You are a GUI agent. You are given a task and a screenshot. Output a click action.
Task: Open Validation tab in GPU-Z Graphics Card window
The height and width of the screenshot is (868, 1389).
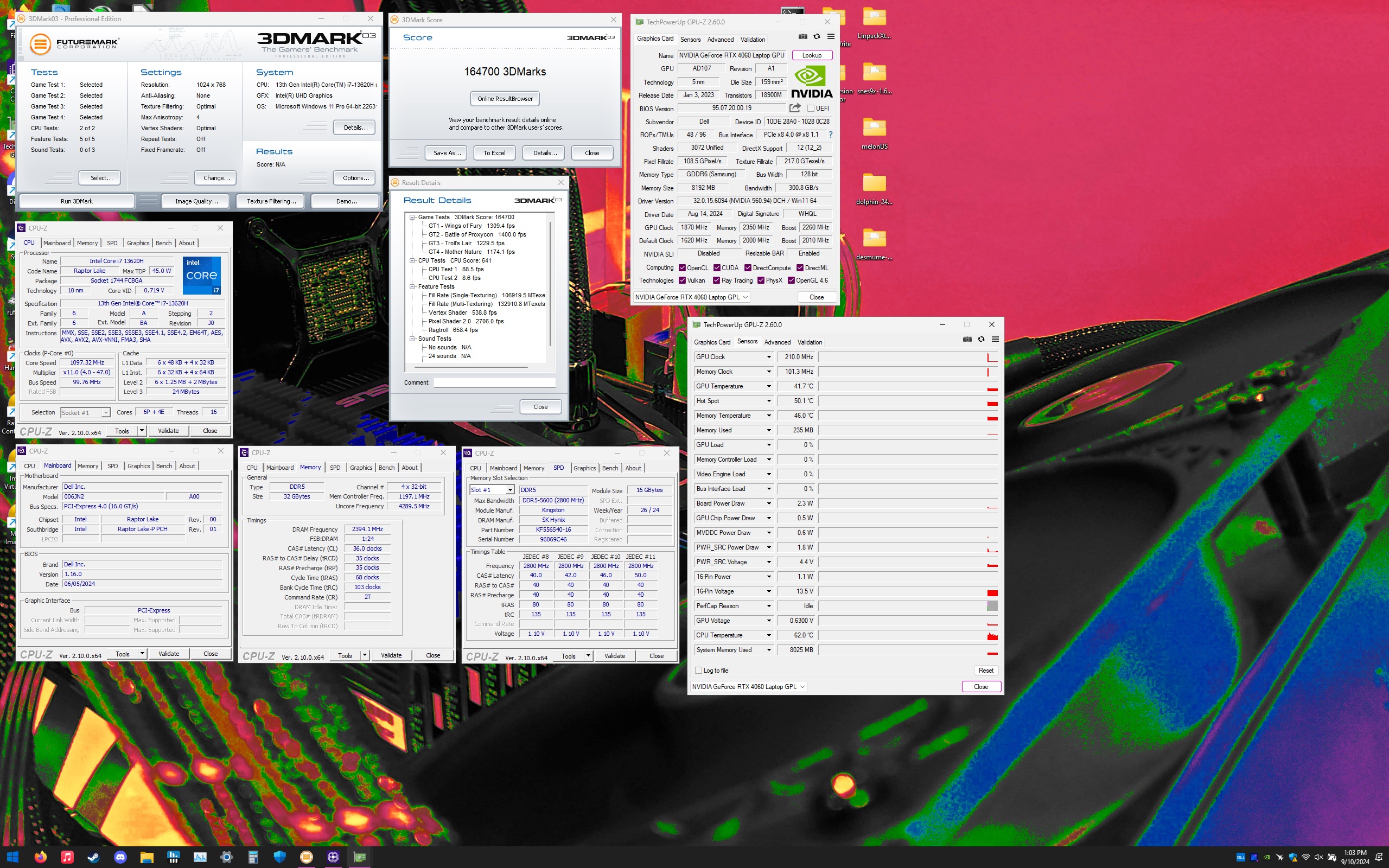click(753, 39)
